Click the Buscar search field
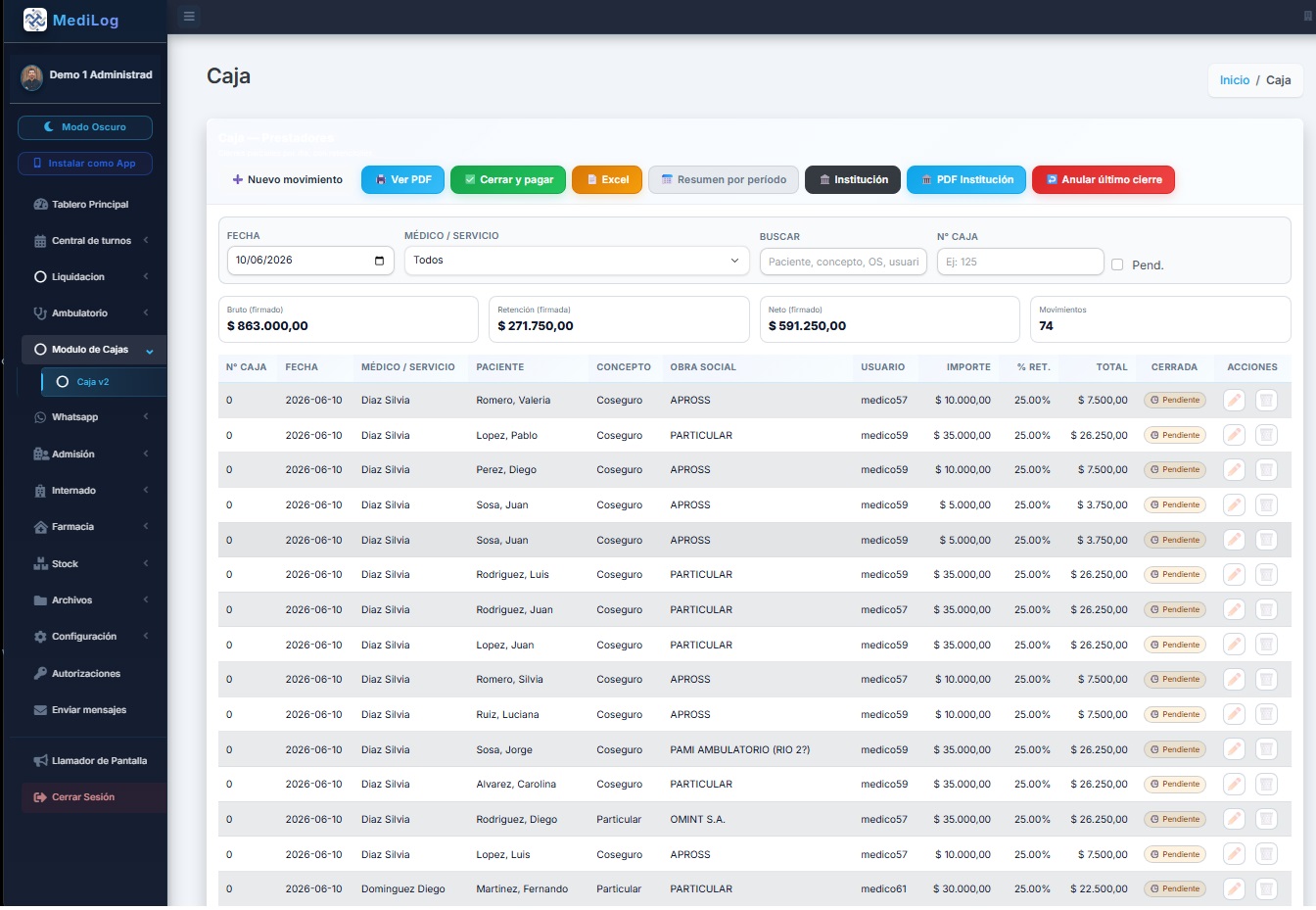The image size is (1316, 910). tap(844, 262)
